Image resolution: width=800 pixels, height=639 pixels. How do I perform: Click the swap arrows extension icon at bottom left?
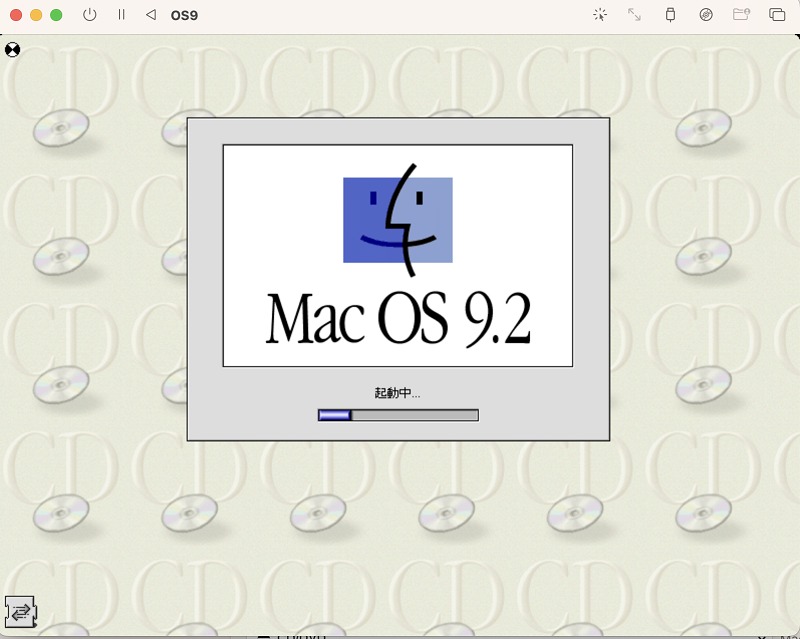(x=21, y=611)
